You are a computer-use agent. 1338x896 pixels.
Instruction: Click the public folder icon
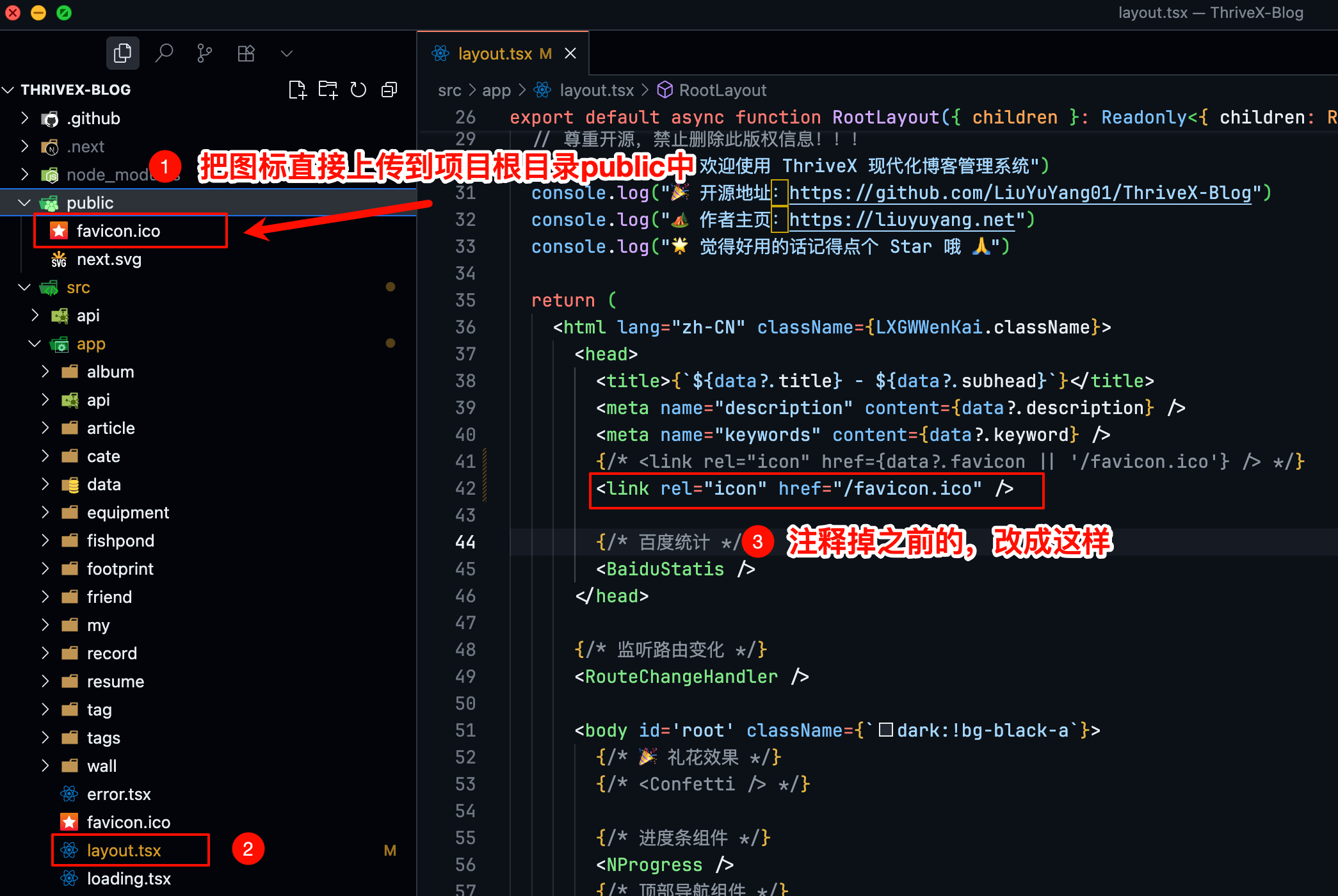coord(49,203)
